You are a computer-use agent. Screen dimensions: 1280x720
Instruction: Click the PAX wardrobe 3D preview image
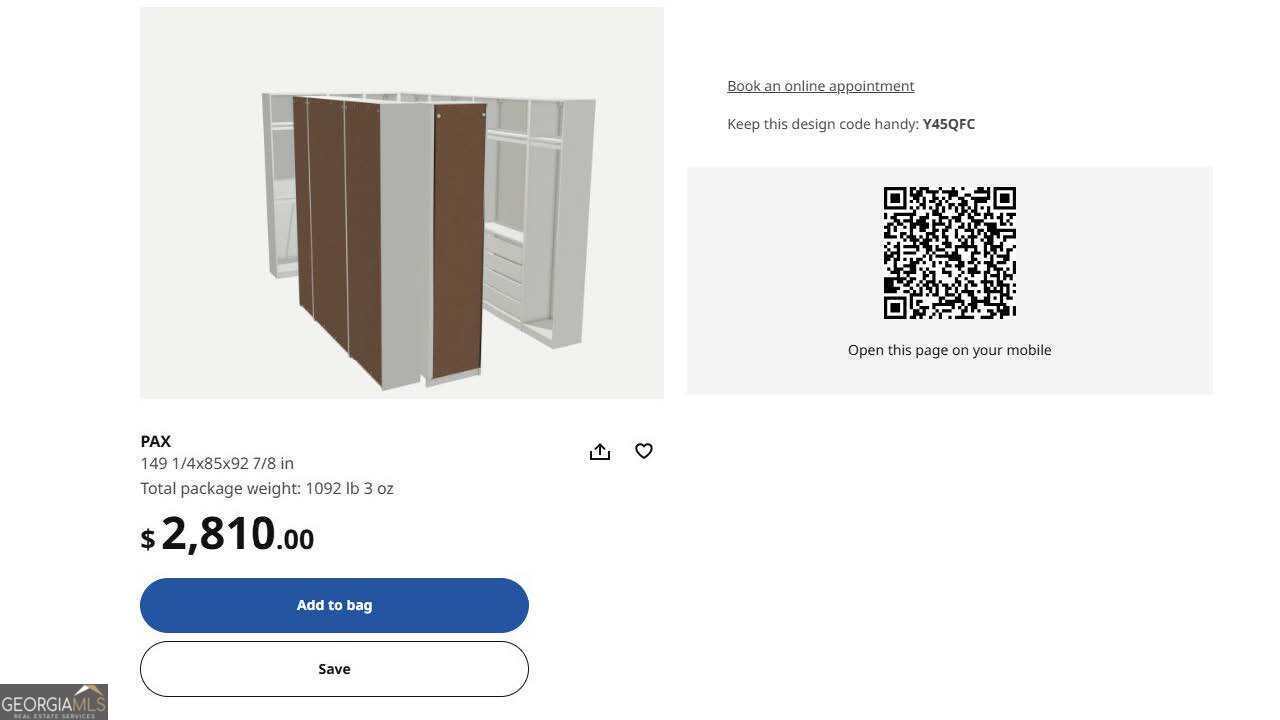point(402,203)
